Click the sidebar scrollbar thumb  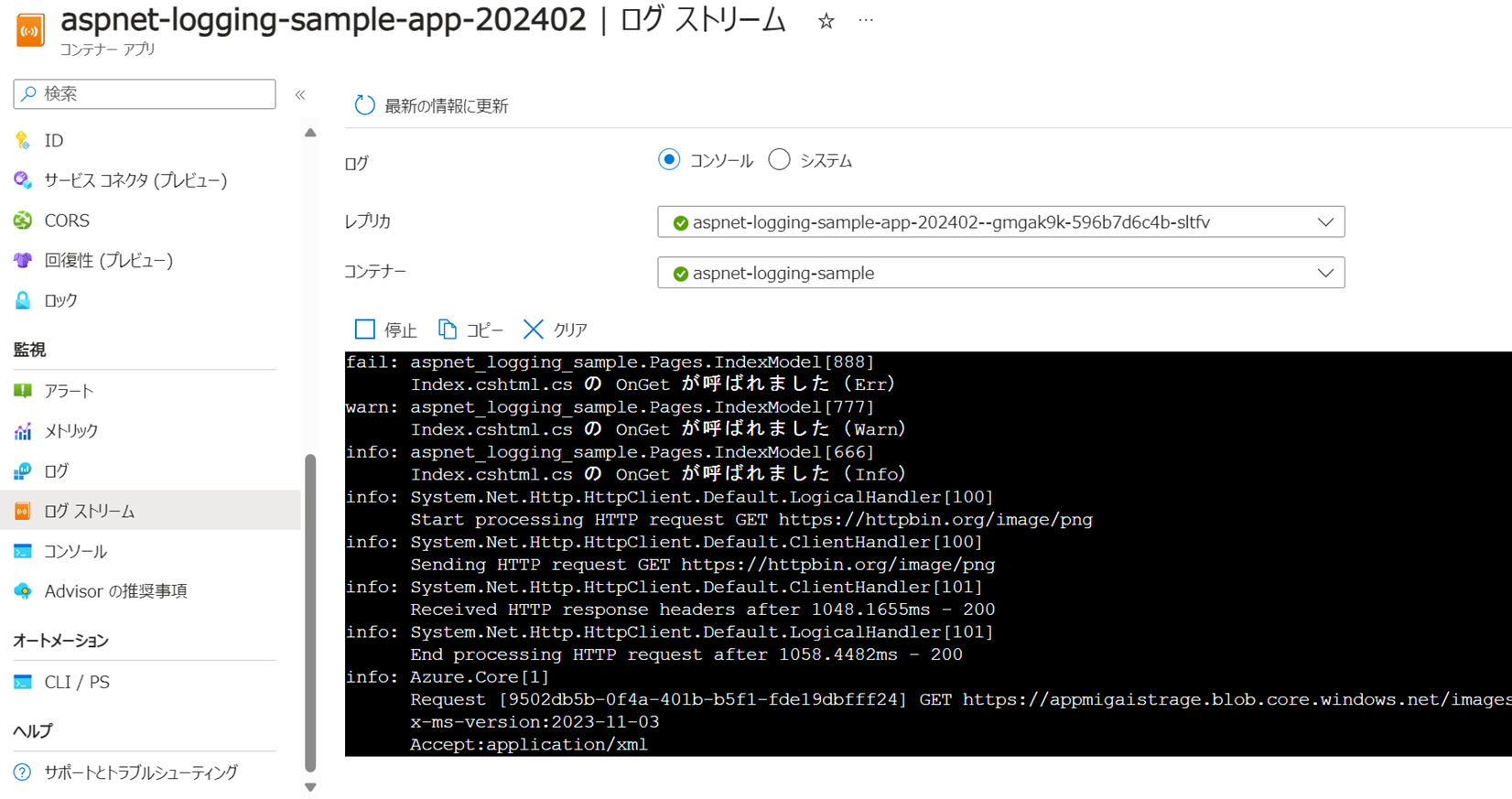coord(310,613)
